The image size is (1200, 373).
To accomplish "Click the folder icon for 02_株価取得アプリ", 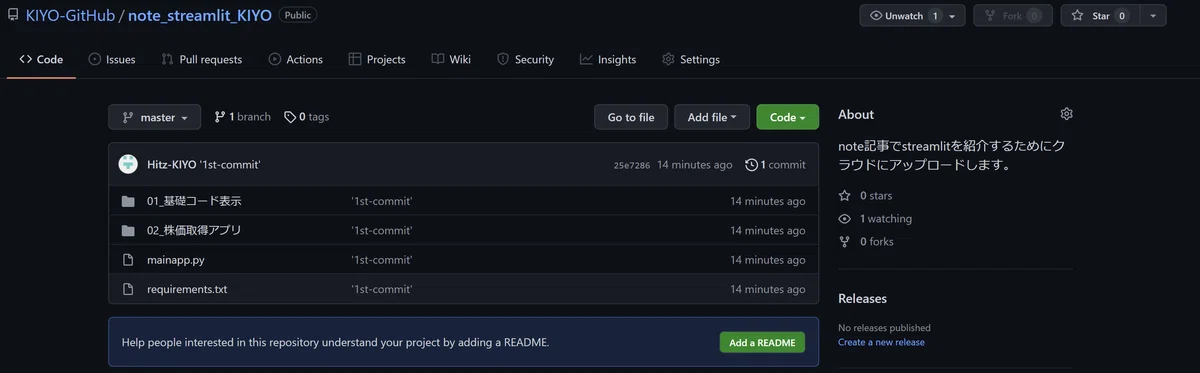I will pyautogui.click(x=128, y=230).
